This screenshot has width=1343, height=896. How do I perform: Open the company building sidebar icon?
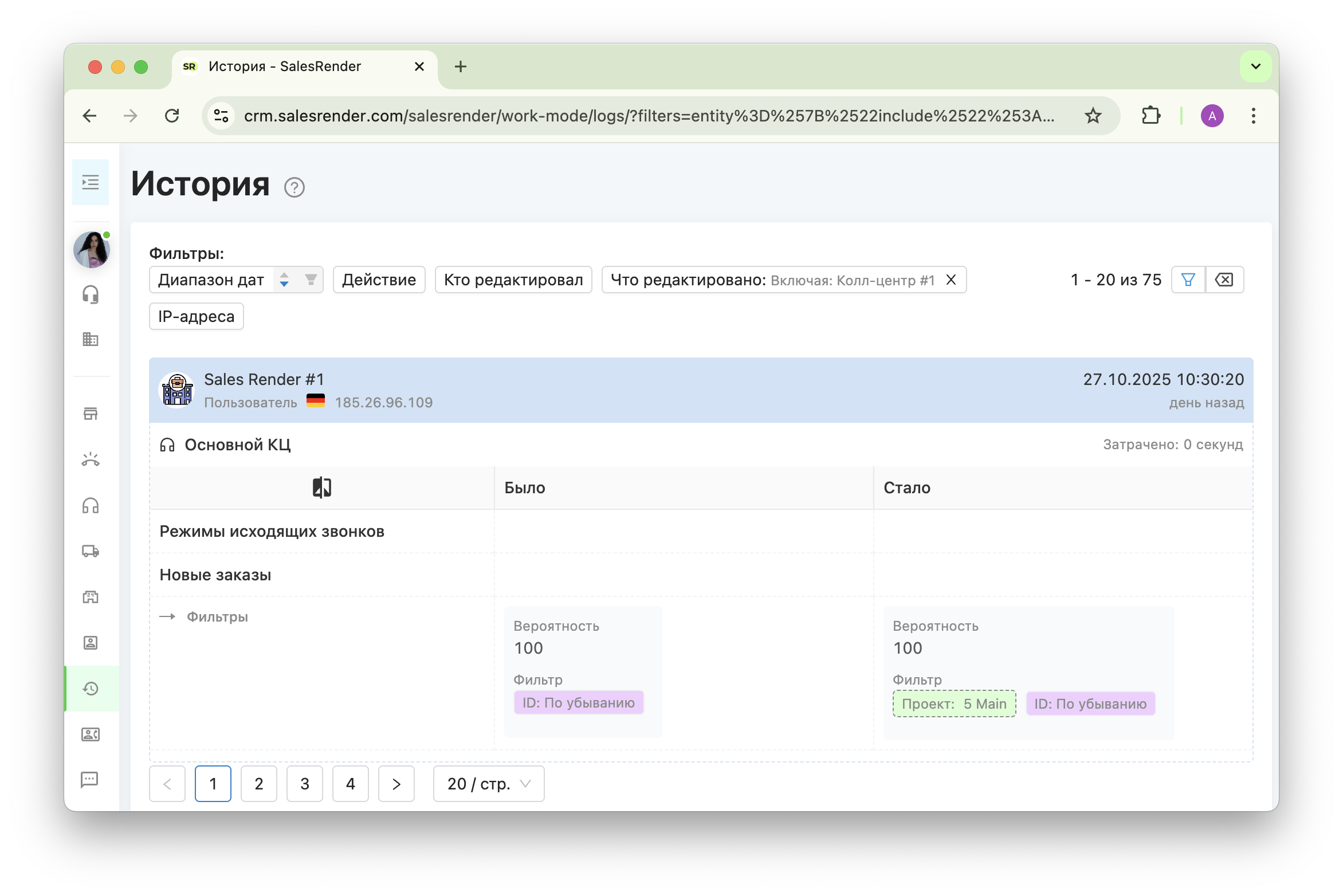click(x=91, y=339)
